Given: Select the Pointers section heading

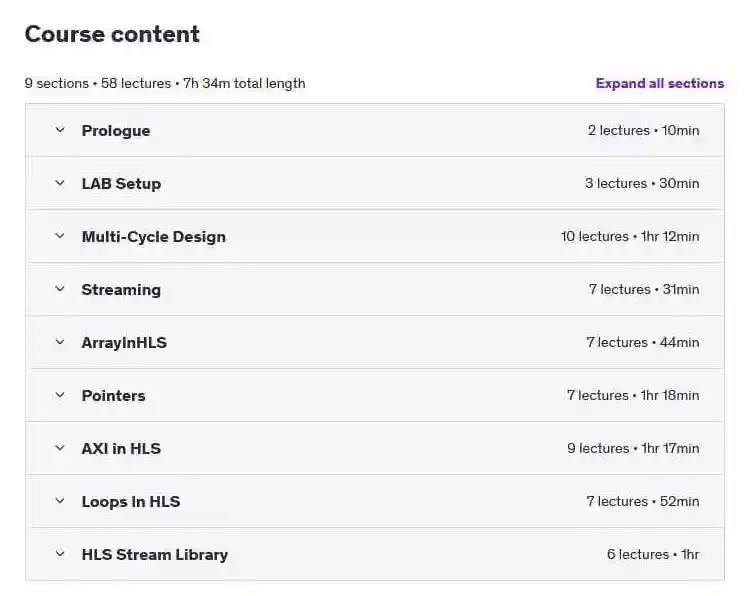Looking at the screenshot, I should (114, 396).
